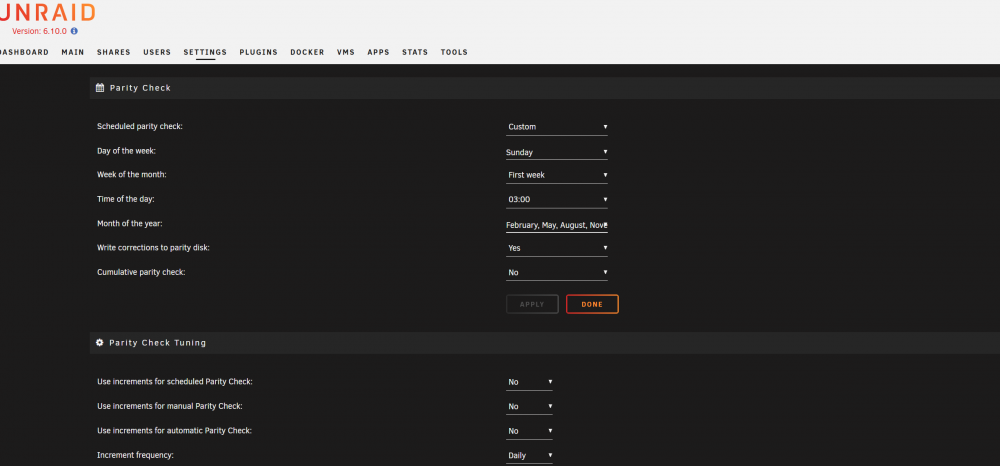
Task: Click the version info icon next to 6.10.0
Action: pyautogui.click(x=74, y=31)
